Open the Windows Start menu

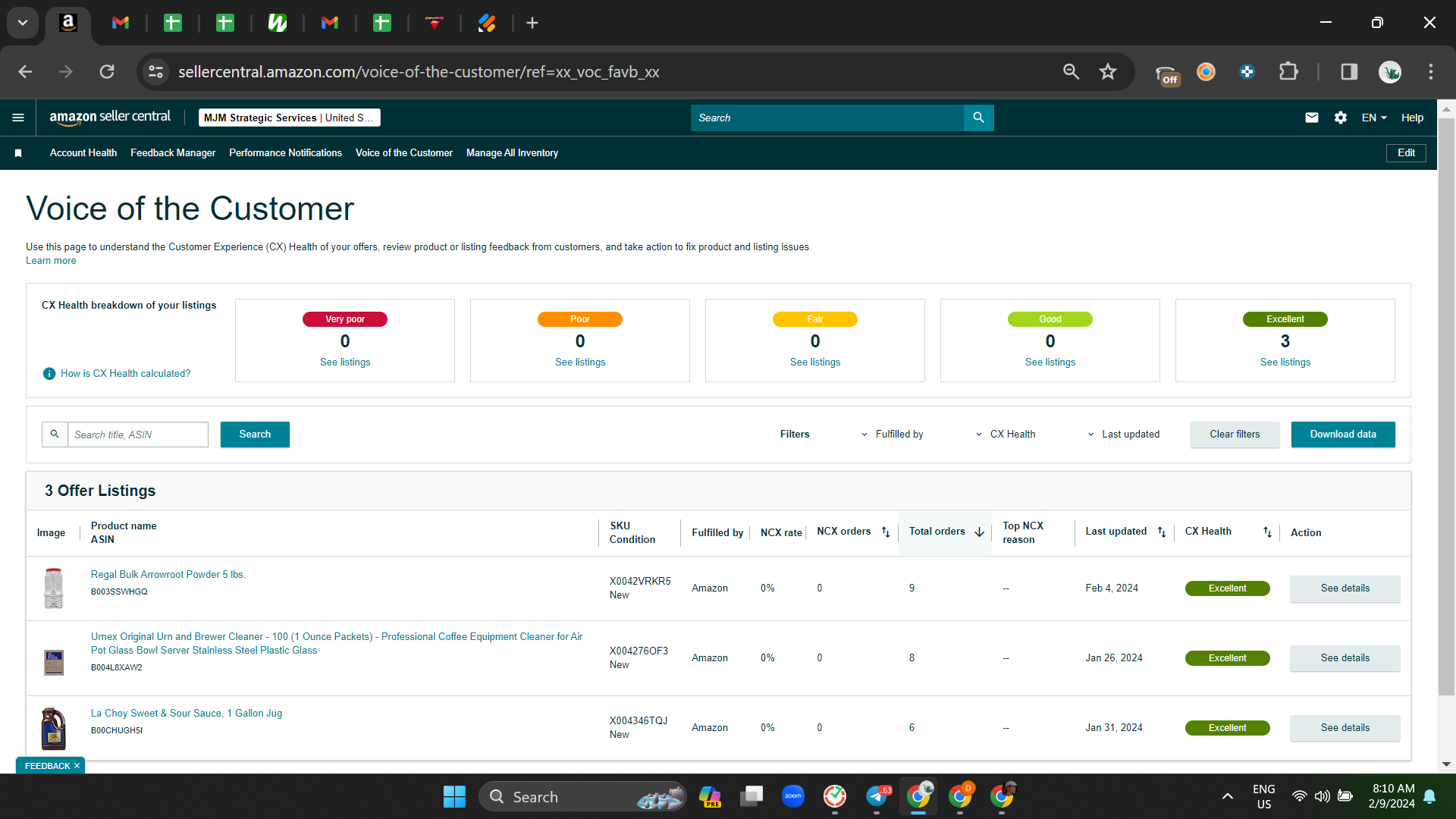coord(454,796)
